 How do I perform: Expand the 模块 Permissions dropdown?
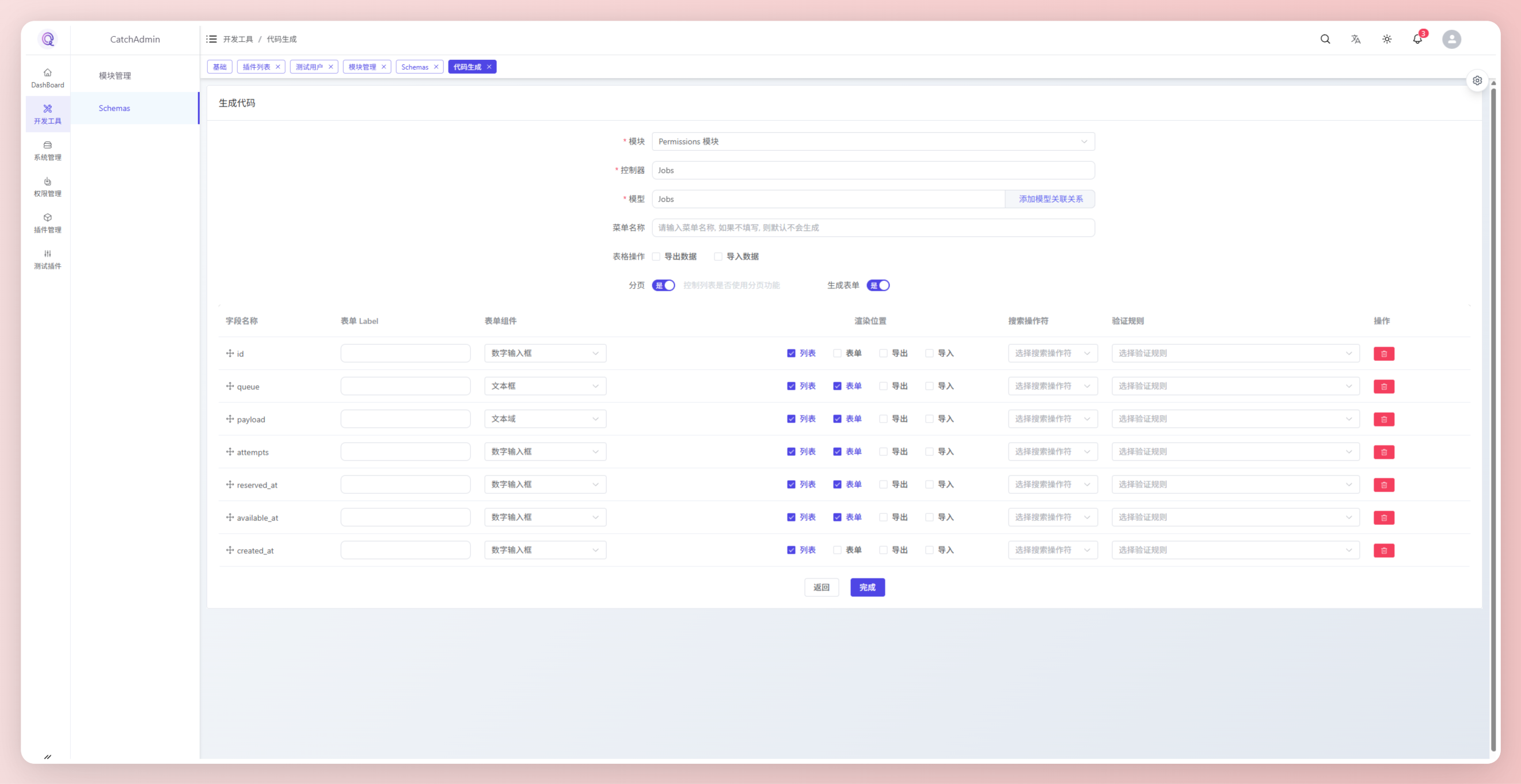[x=873, y=142]
